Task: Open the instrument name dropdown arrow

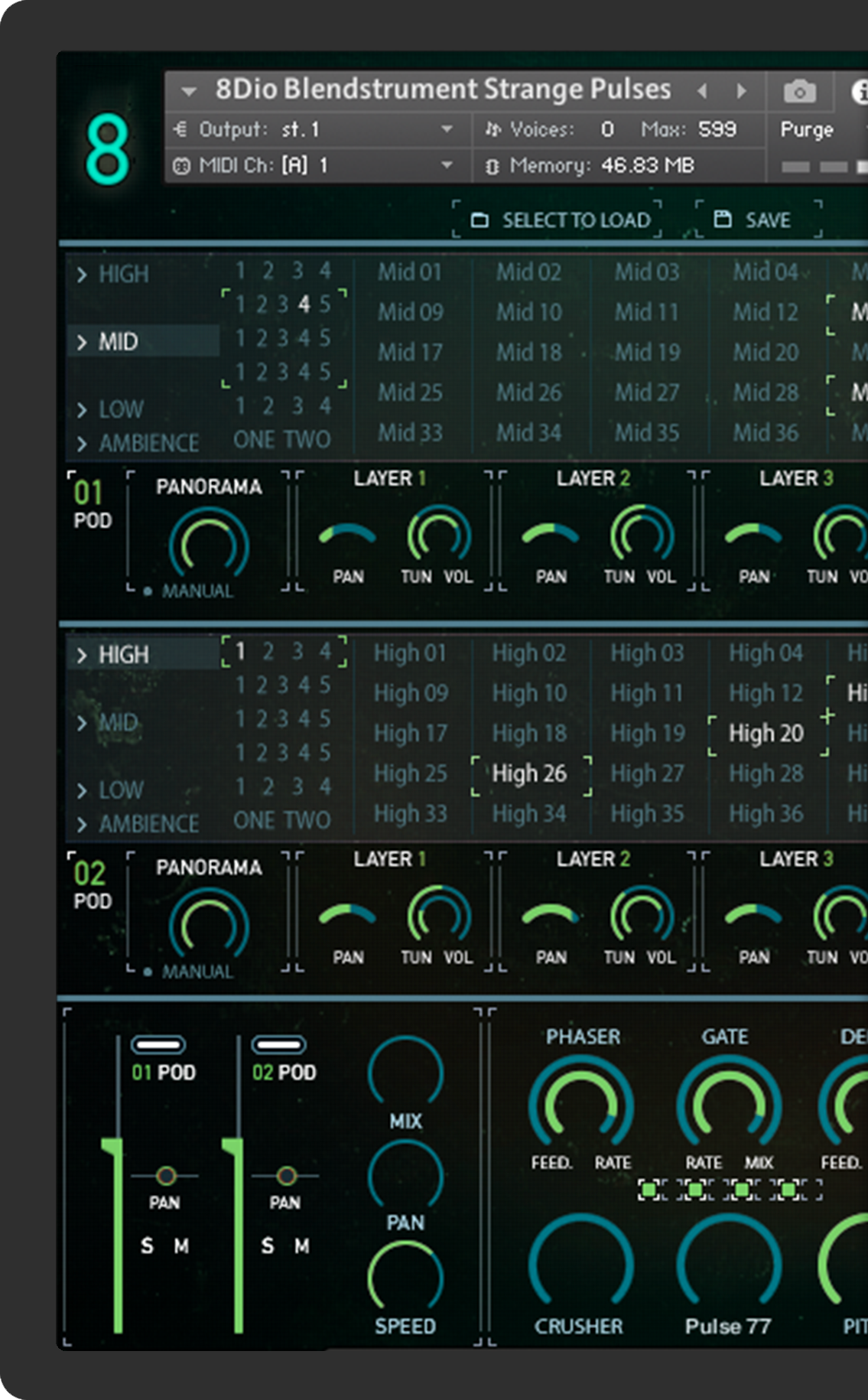Action: coord(188,92)
